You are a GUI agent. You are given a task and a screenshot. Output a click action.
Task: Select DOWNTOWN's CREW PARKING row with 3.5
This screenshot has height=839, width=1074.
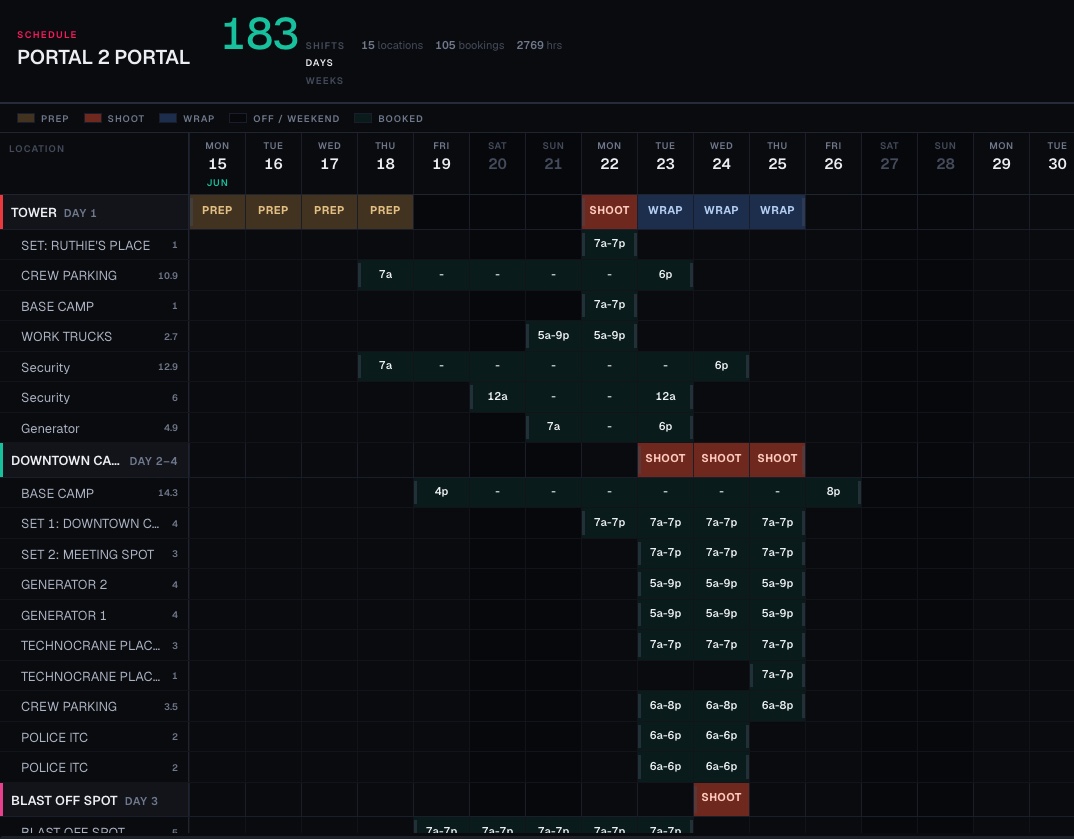(95, 706)
